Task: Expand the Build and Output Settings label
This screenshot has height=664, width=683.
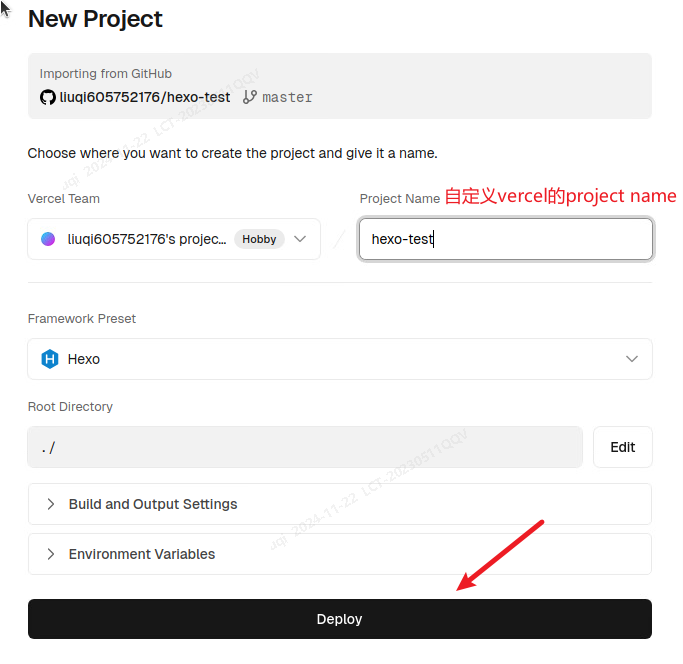Action: pos(153,504)
